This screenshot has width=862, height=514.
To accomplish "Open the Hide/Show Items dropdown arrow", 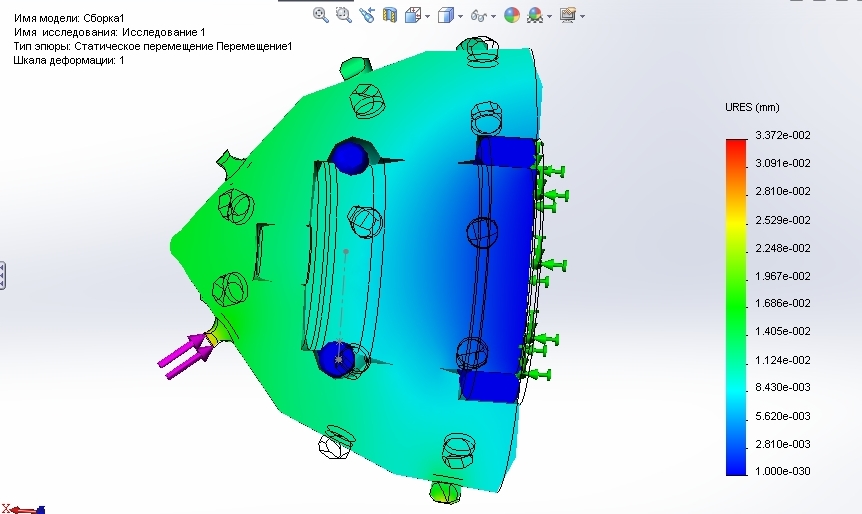I will pos(493,16).
